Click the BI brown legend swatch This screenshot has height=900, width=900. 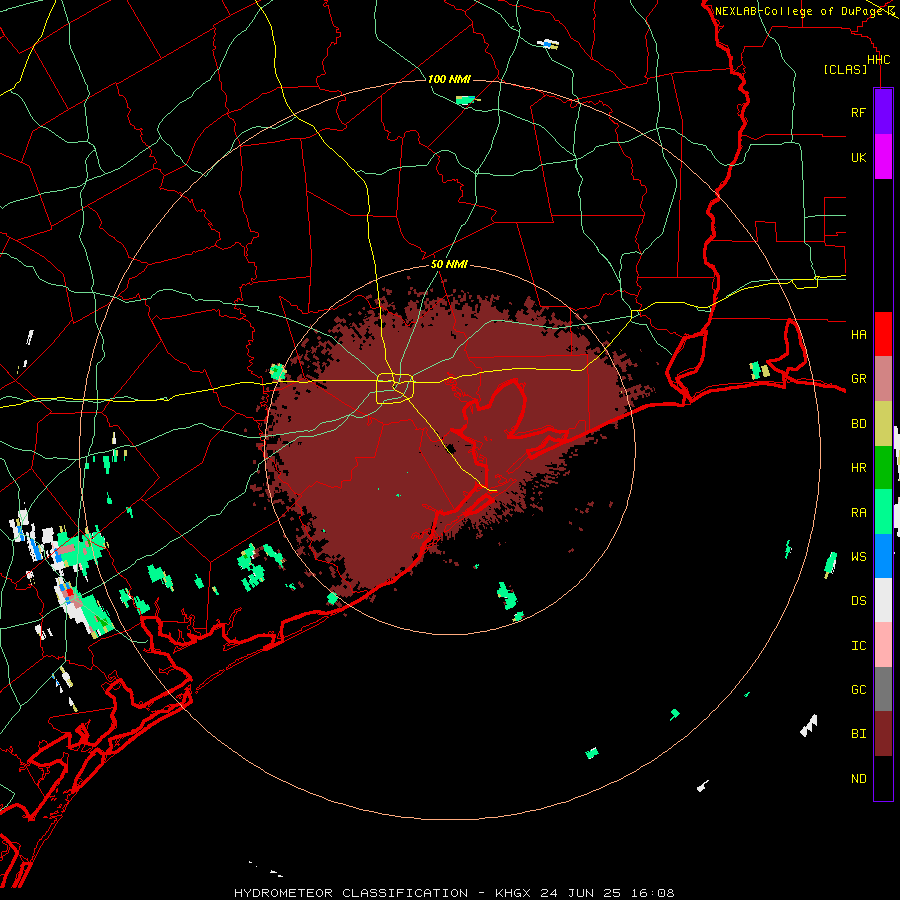[x=883, y=734]
